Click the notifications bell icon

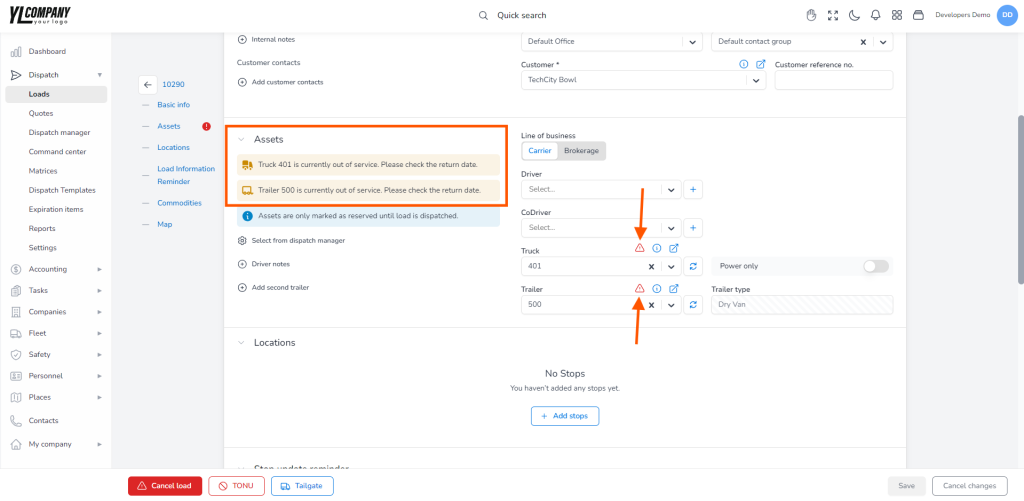(x=875, y=15)
